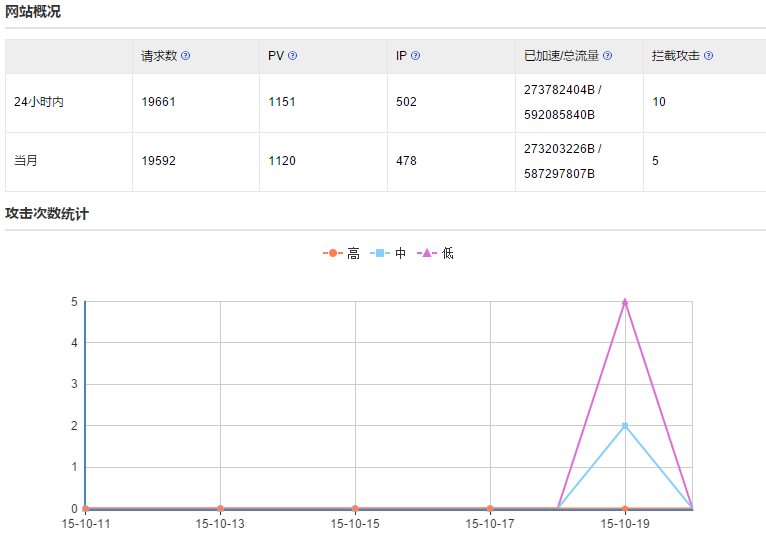The width and height of the screenshot is (766, 546).
Task: Click the purple peak marker at value 5
Action: [x=625, y=302]
